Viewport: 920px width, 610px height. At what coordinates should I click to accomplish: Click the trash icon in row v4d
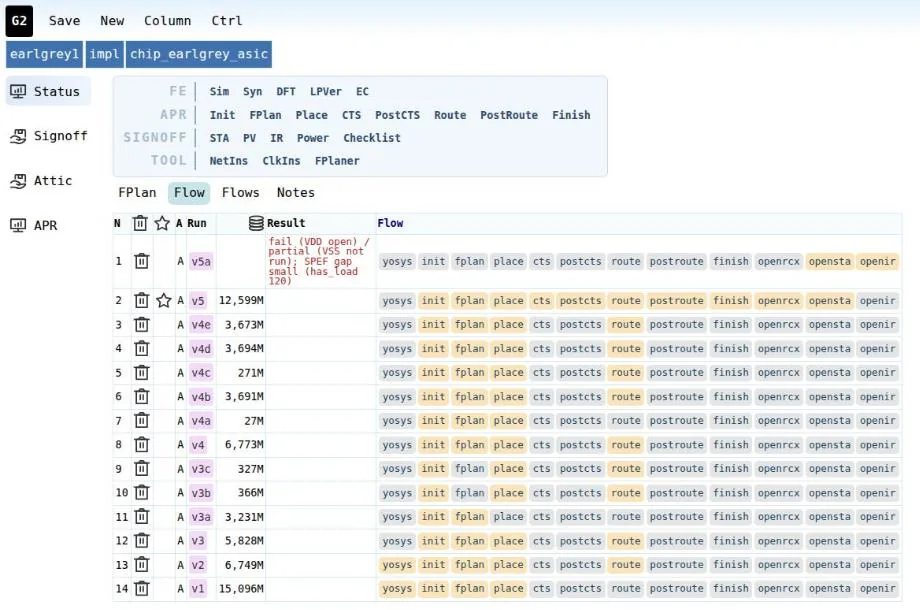click(x=141, y=348)
